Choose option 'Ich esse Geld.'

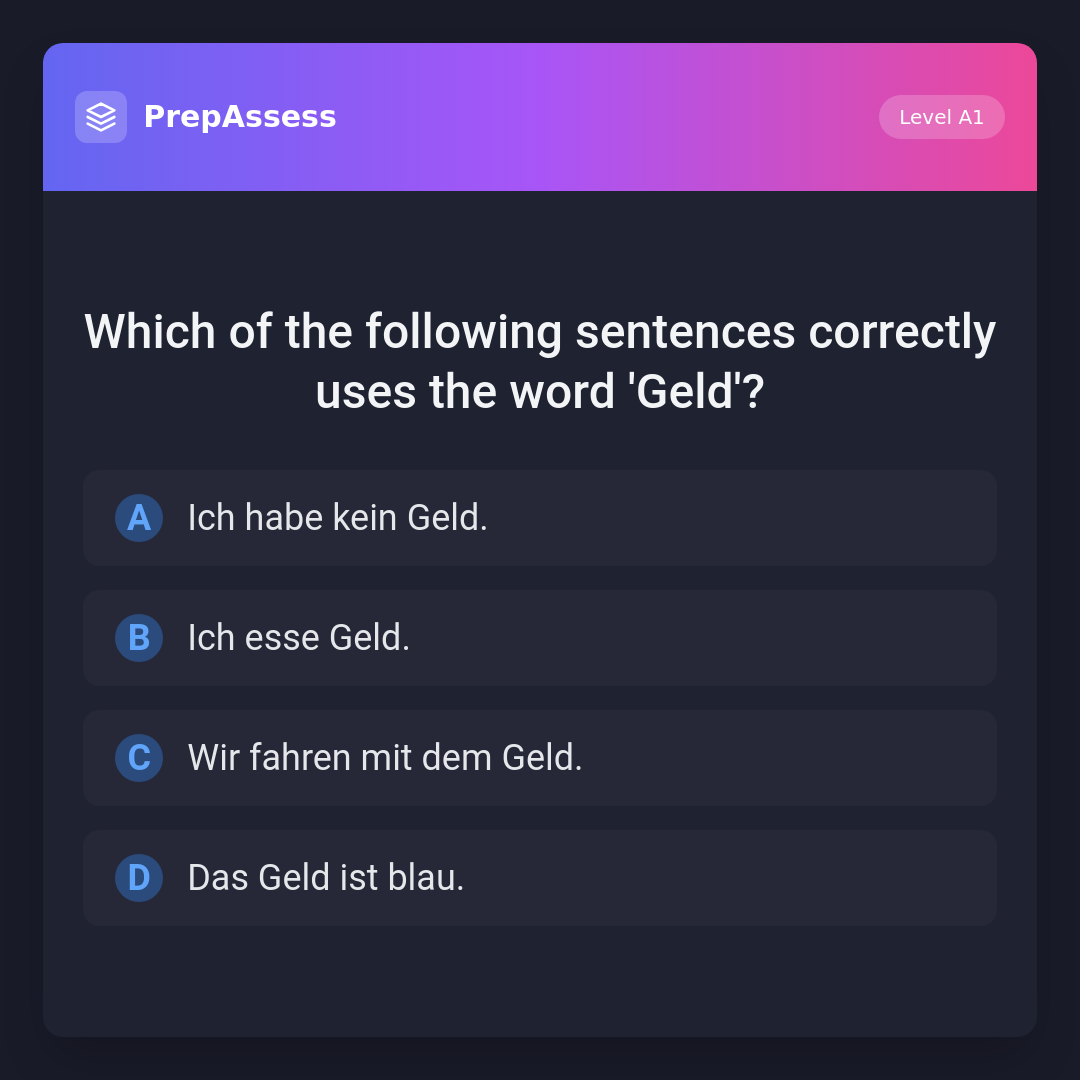(x=299, y=638)
